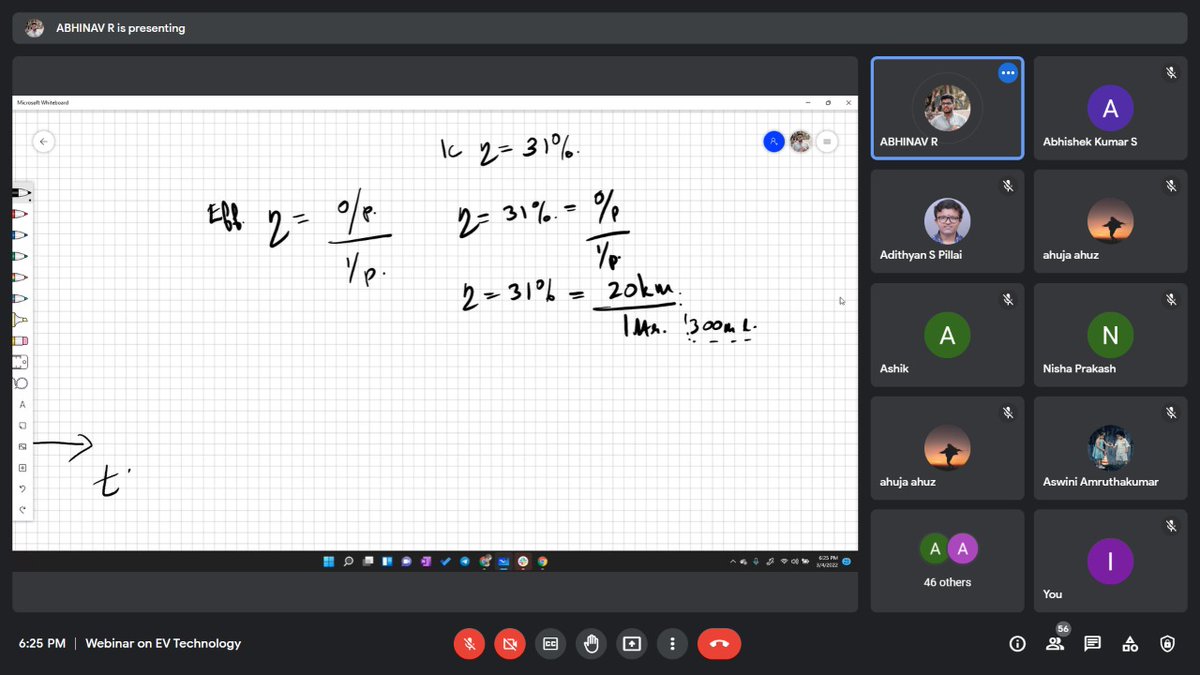The width and height of the screenshot is (1200, 675).
Task: Raise hand in the meeting
Action: (x=591, y=644)
